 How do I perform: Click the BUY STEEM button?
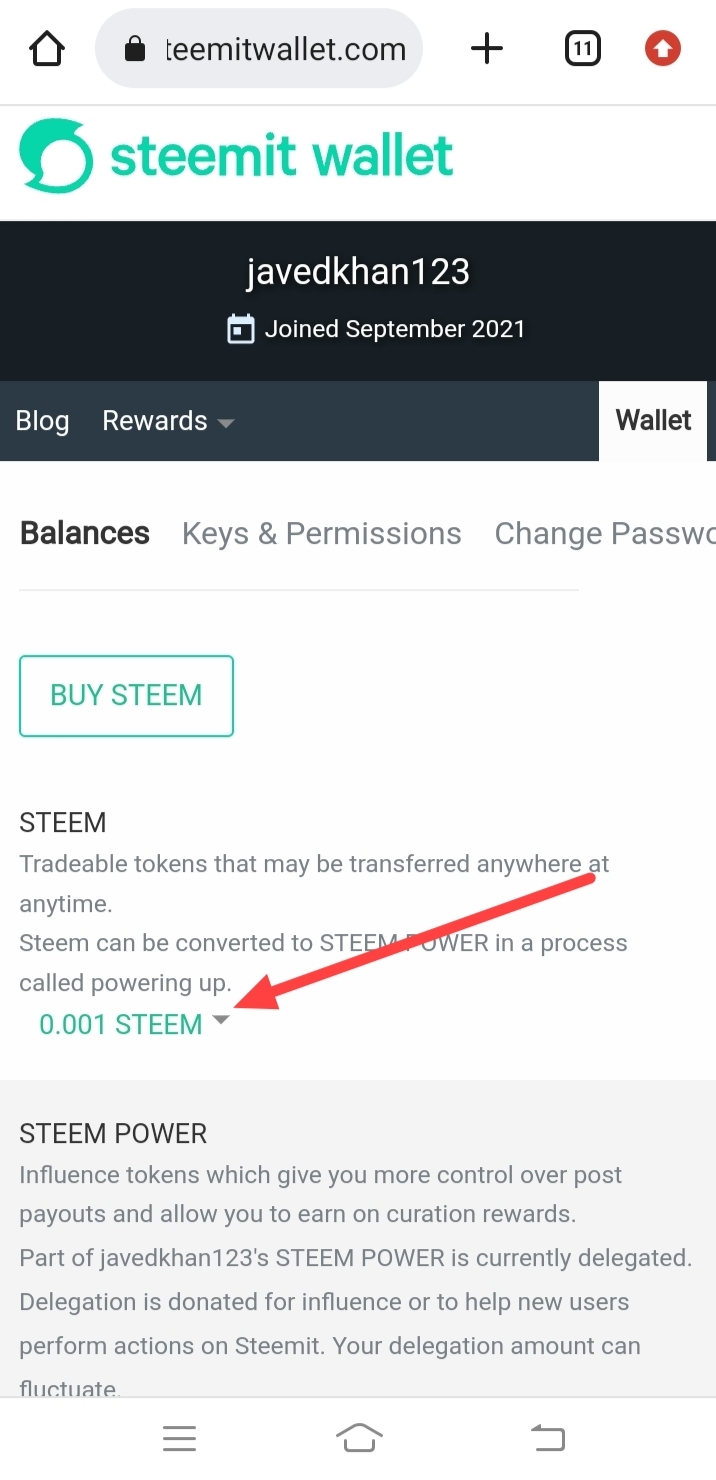(126, 696)
